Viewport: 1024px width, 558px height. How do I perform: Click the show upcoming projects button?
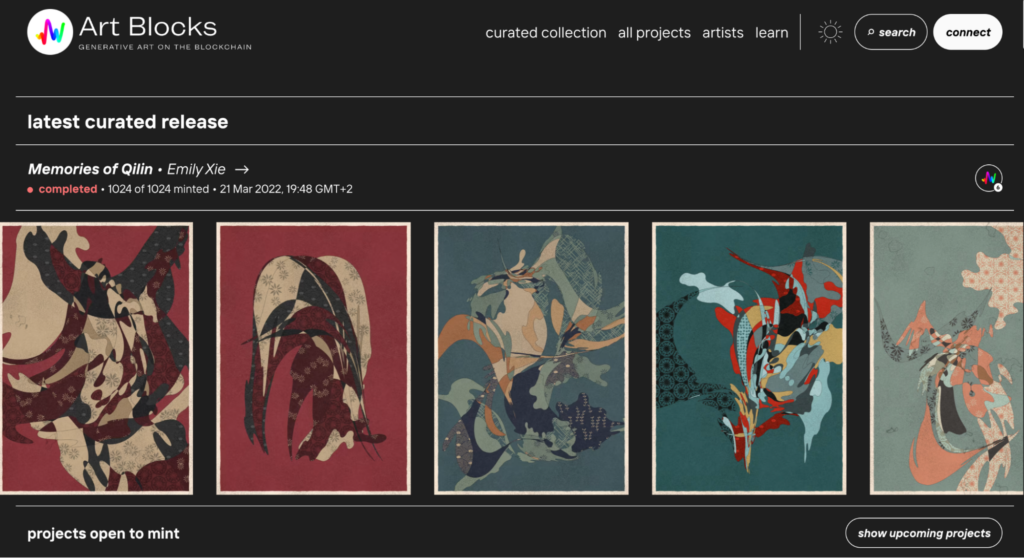pyautogui.click(x=923, y=533)
